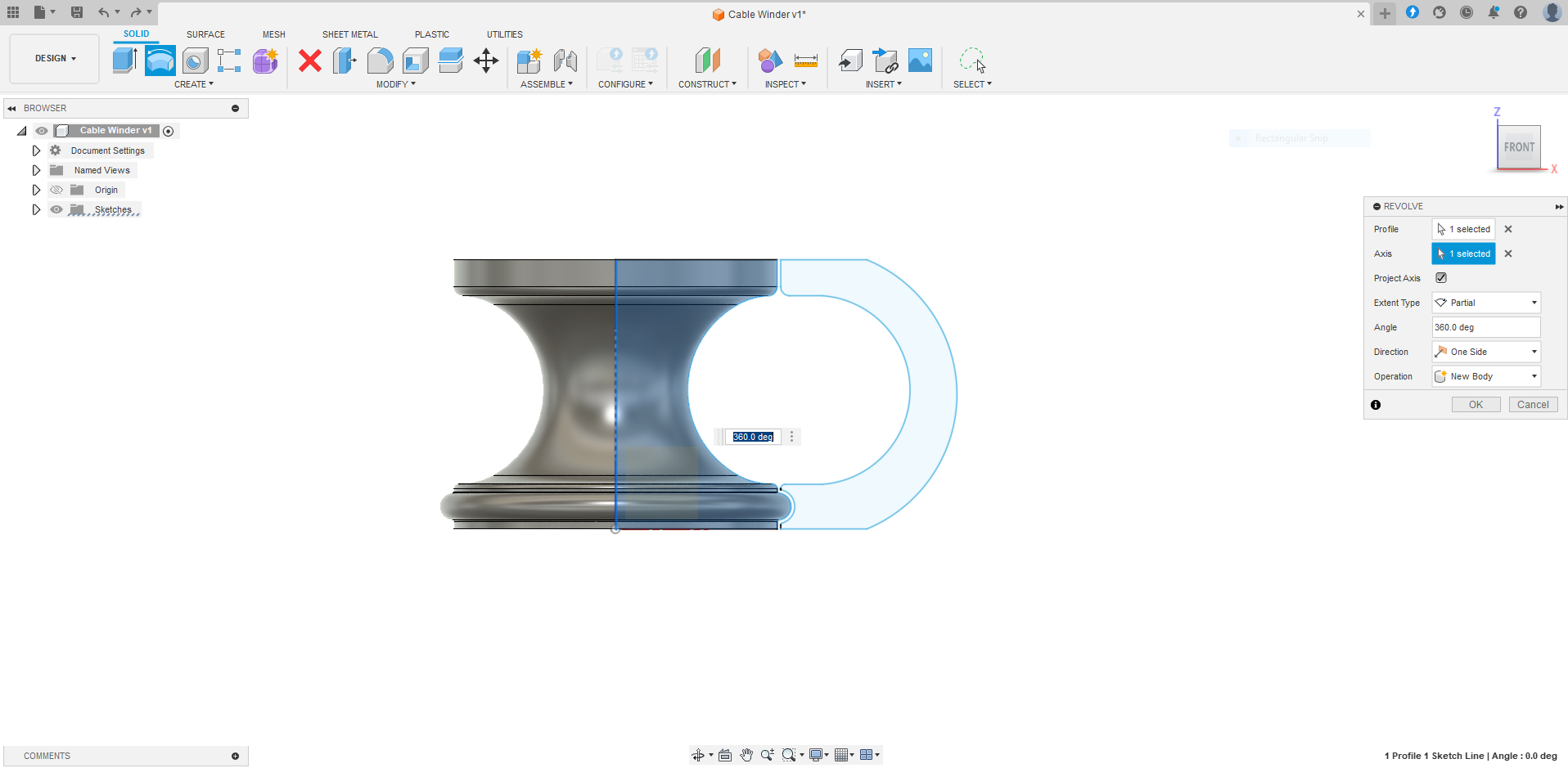The width and height of the screenshot is (1568, 768).
Task: Click the Undo arrow icon
Action: (103, 12)
